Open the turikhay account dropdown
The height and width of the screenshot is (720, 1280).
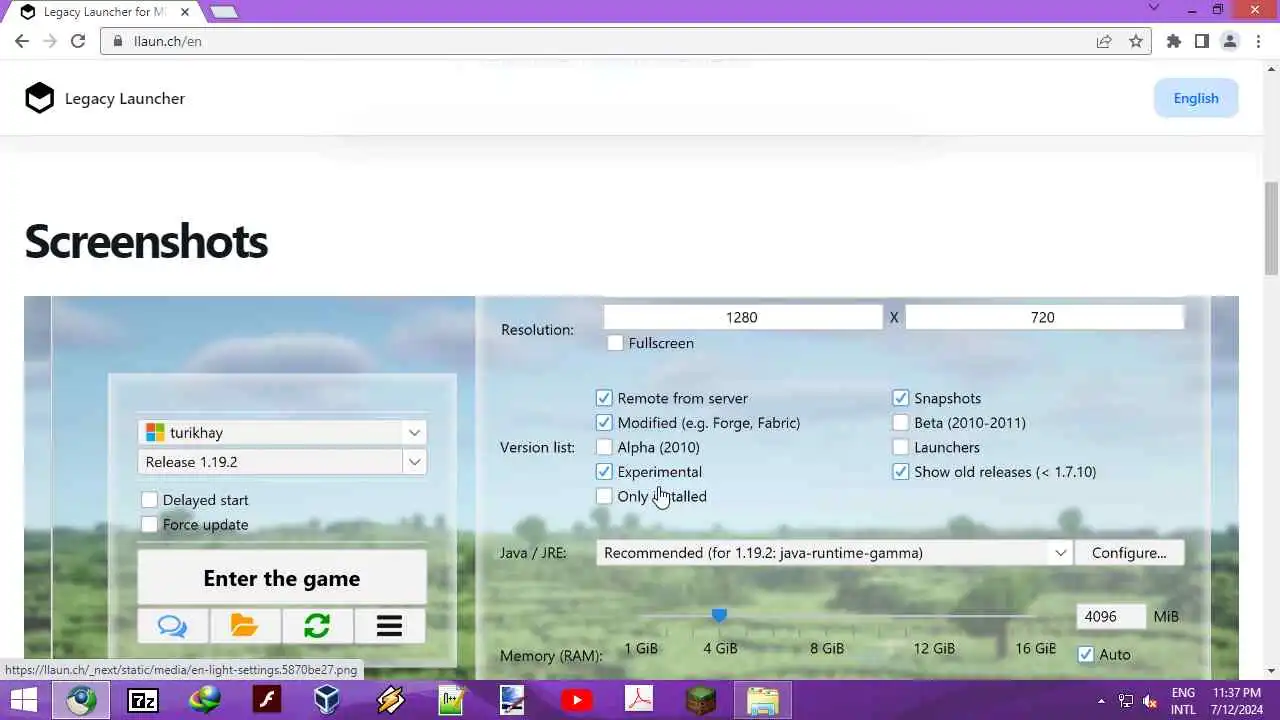click(x=282, y=433)
